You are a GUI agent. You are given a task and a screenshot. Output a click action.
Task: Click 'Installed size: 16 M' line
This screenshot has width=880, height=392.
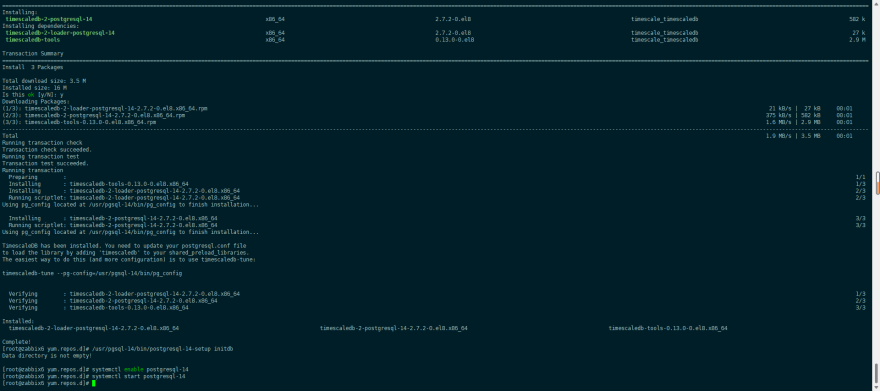[x=34, y=88]
